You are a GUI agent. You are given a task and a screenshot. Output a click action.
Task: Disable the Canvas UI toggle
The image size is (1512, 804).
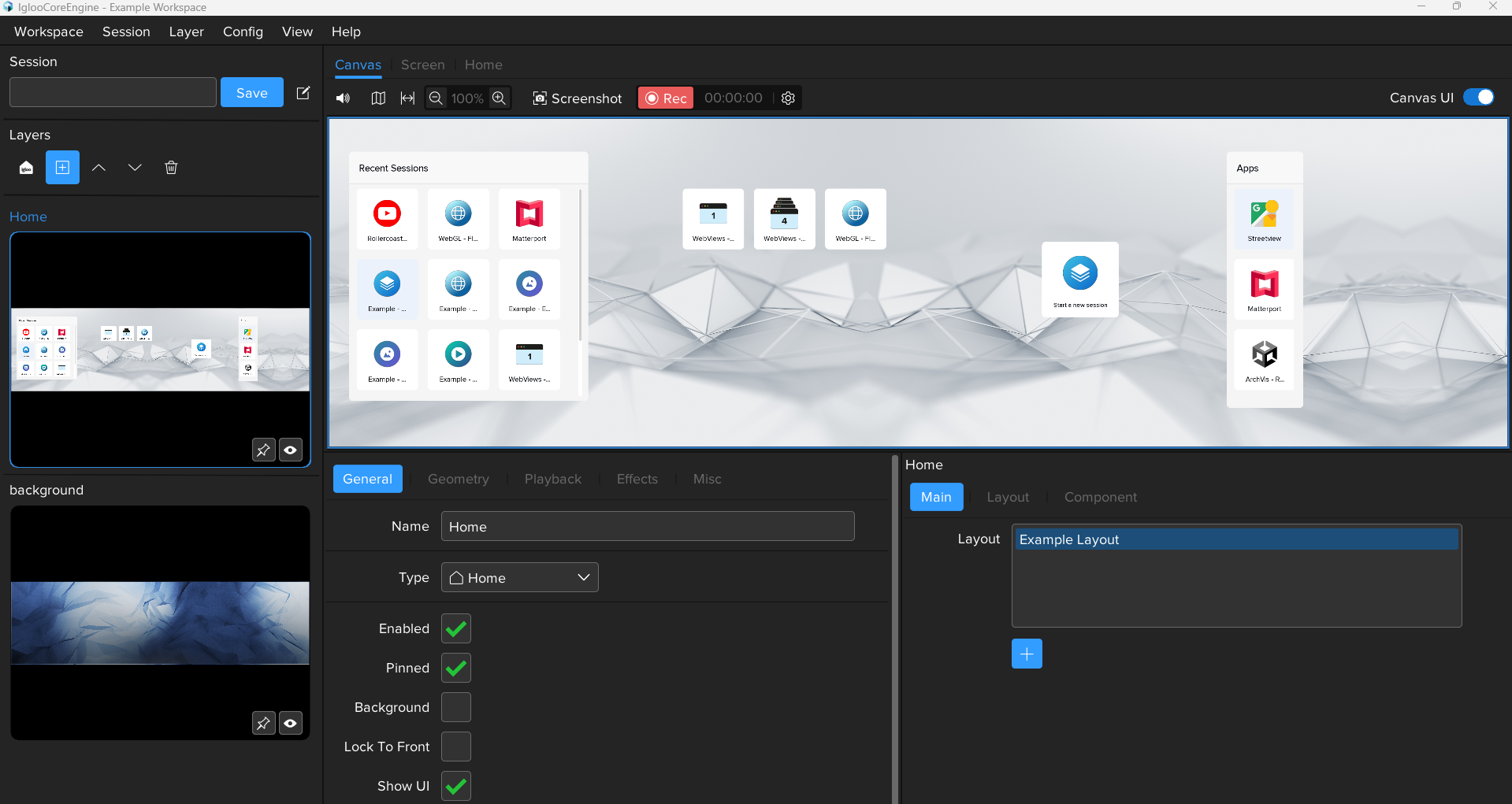pyautogui.click(x=1480, y=97)
